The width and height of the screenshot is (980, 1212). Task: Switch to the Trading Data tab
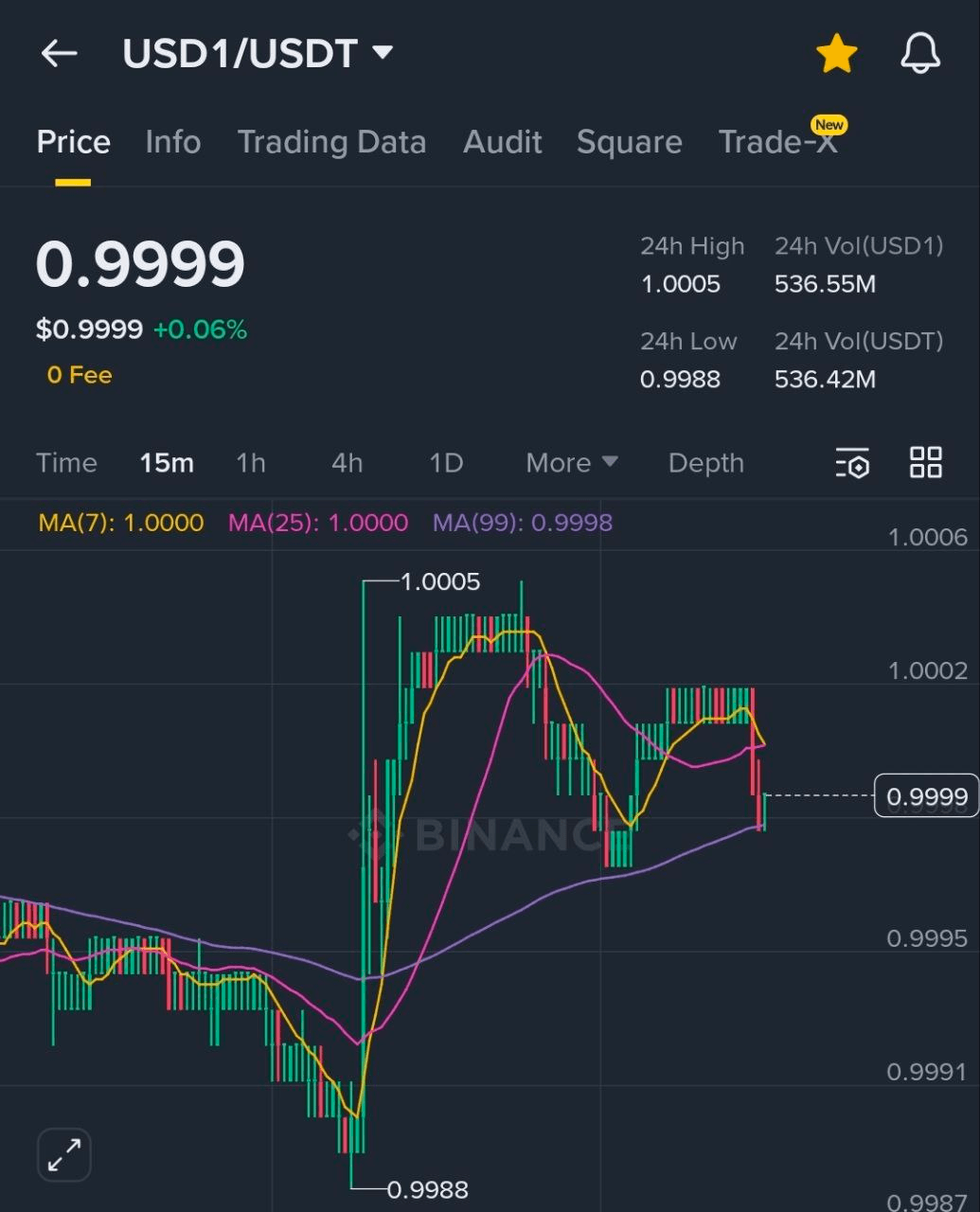(331, 142)
